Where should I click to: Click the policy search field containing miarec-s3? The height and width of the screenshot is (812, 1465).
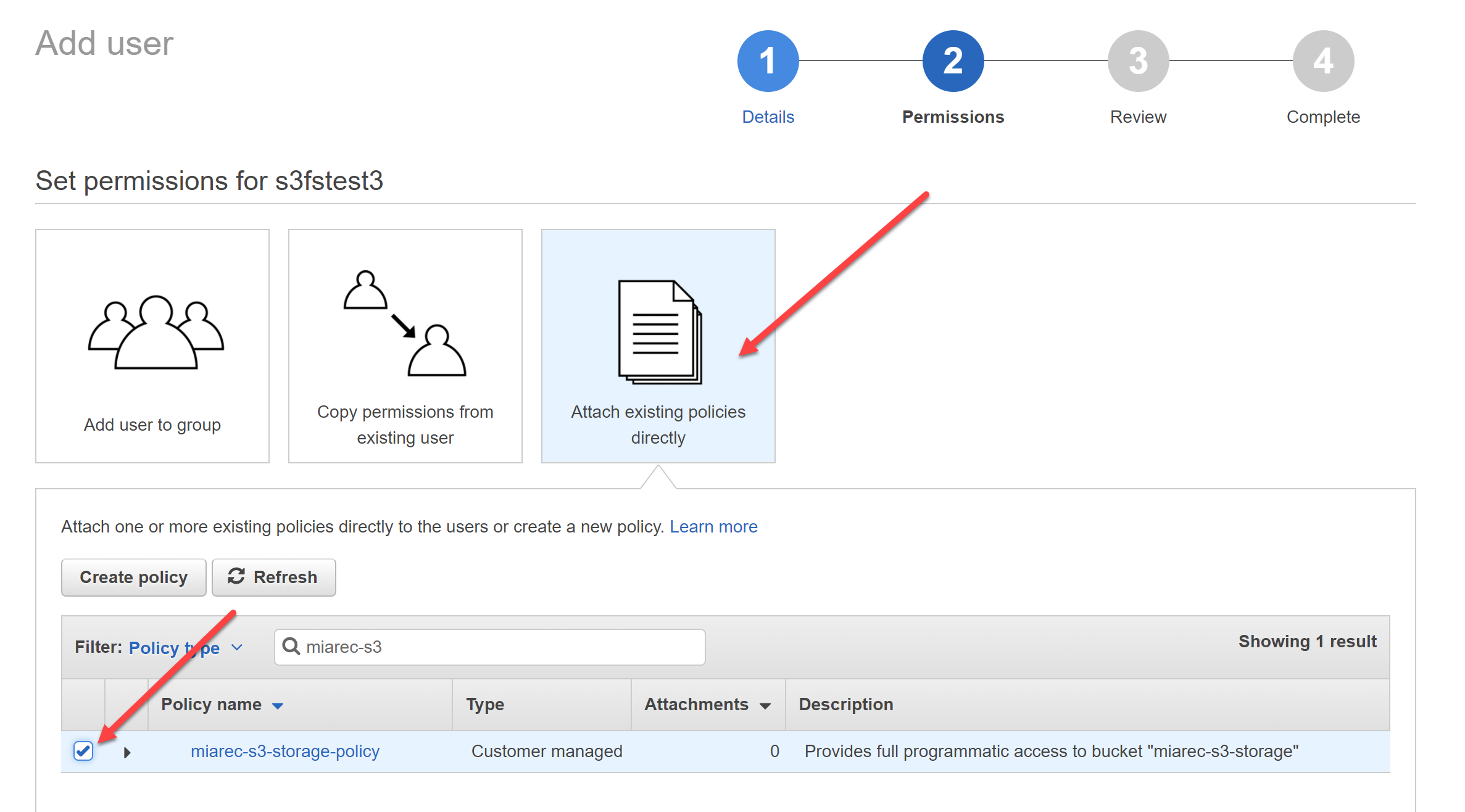click(490, 647)
